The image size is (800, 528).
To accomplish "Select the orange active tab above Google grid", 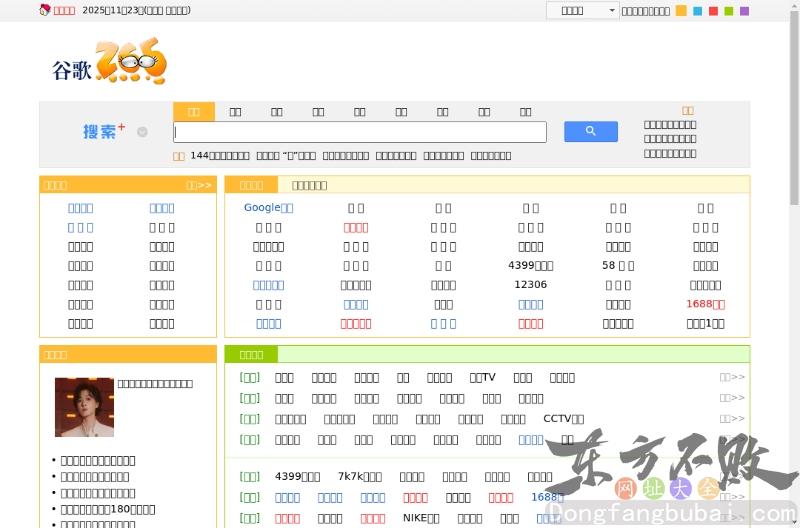I will coord(252,185).
